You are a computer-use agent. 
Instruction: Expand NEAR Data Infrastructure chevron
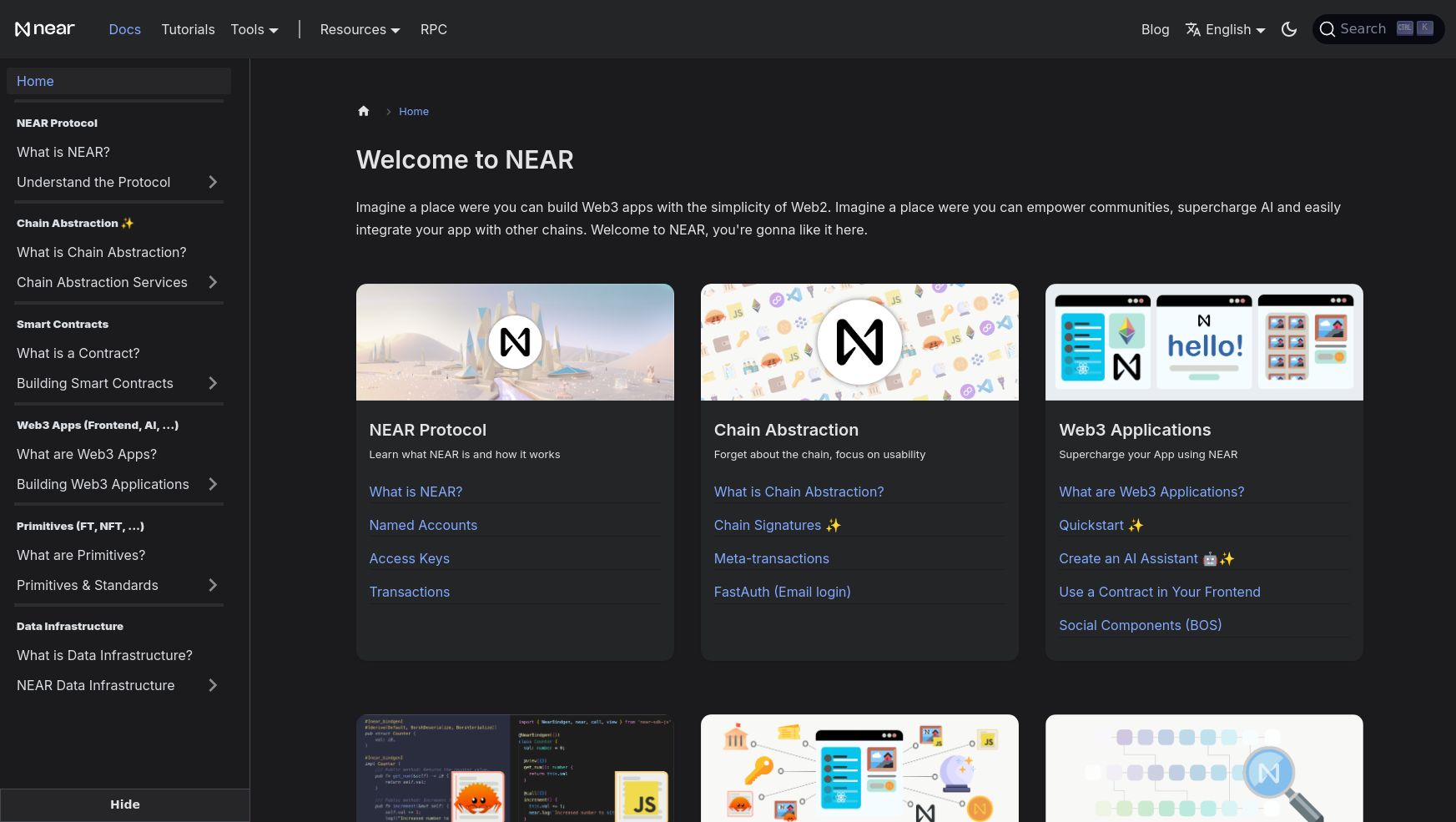213,685
